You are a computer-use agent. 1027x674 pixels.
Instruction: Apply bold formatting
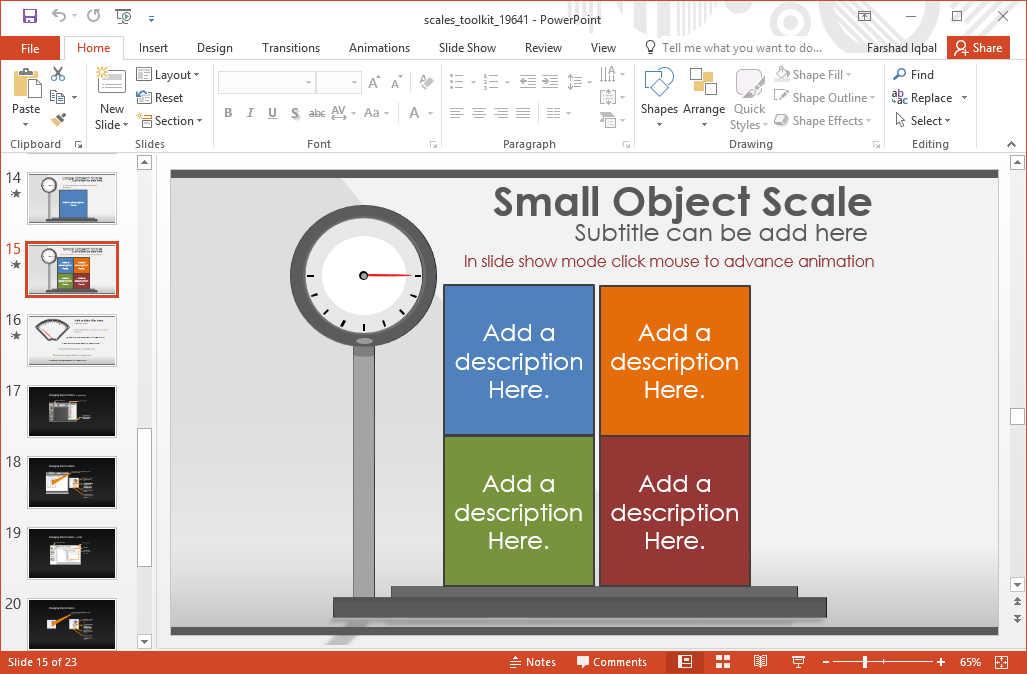click(228, 113)
